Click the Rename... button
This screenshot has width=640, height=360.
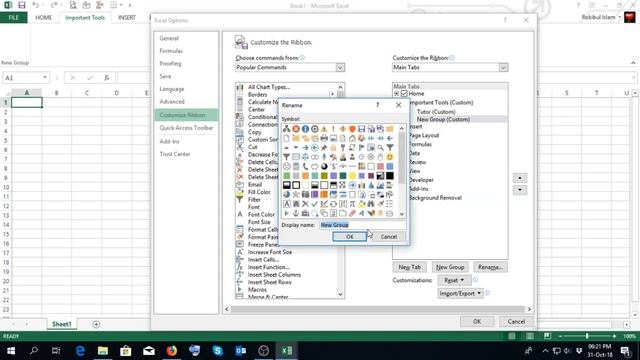click(490, 267)
